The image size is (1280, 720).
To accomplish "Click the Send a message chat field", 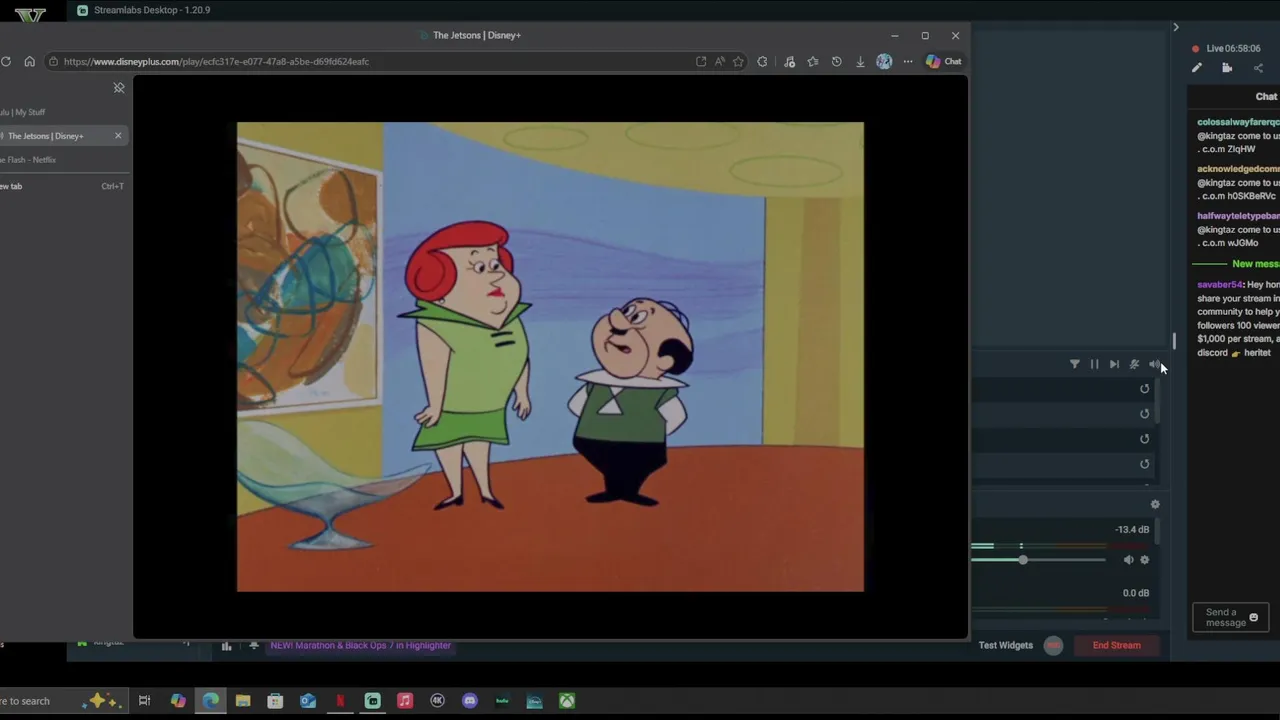I will tap(1221, 617).
